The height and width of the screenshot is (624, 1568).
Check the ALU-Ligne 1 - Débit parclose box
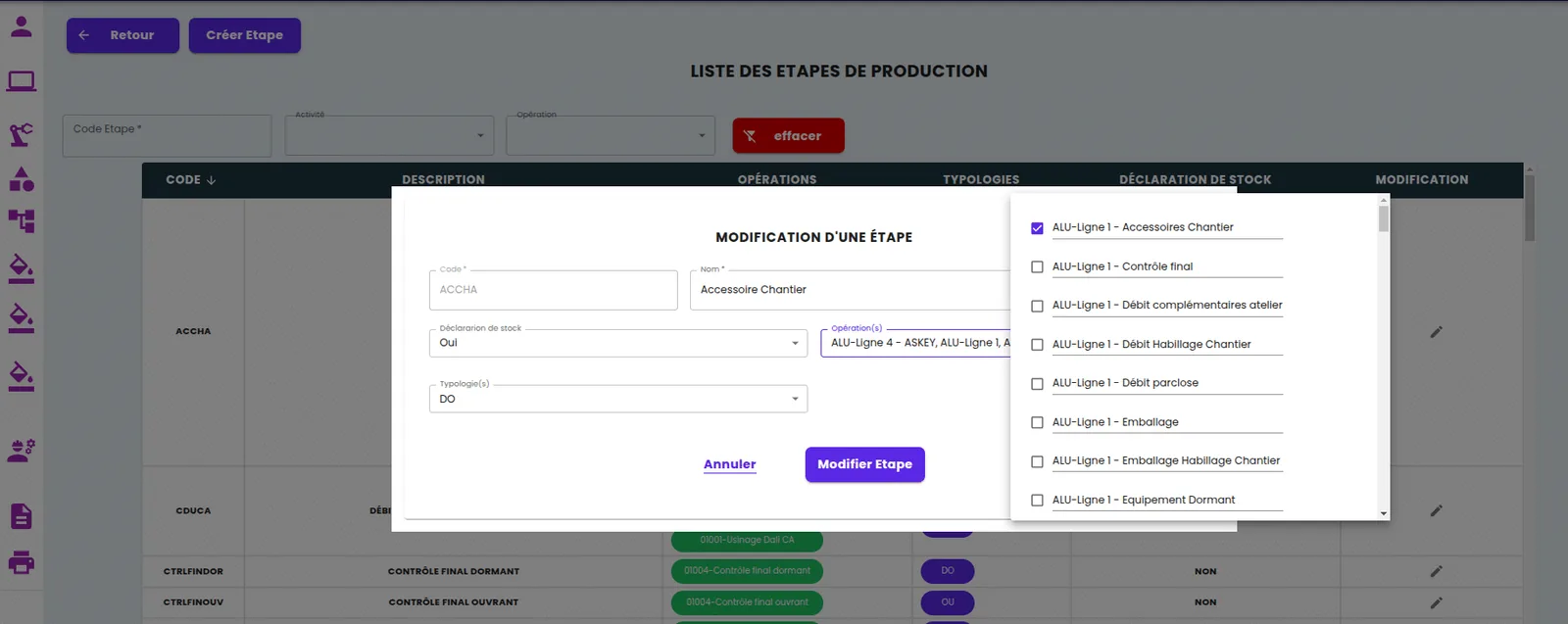click(1037, 384)
